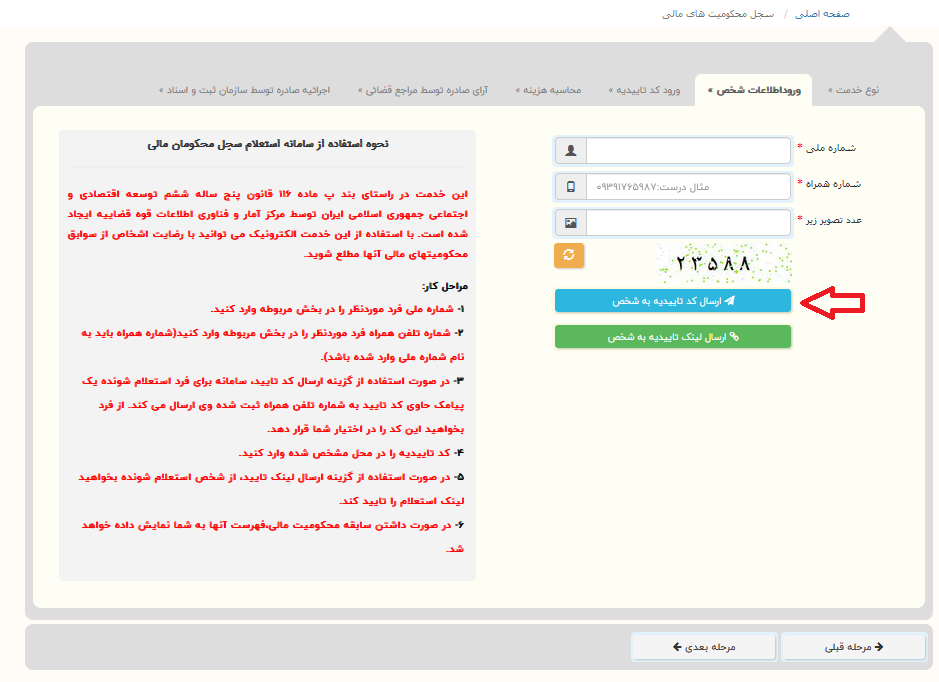Open the اجرائیه صادره توسط سازمان ثبت و اسناد tab
Viewport: 939px width, 682px height.
[245, 90]
